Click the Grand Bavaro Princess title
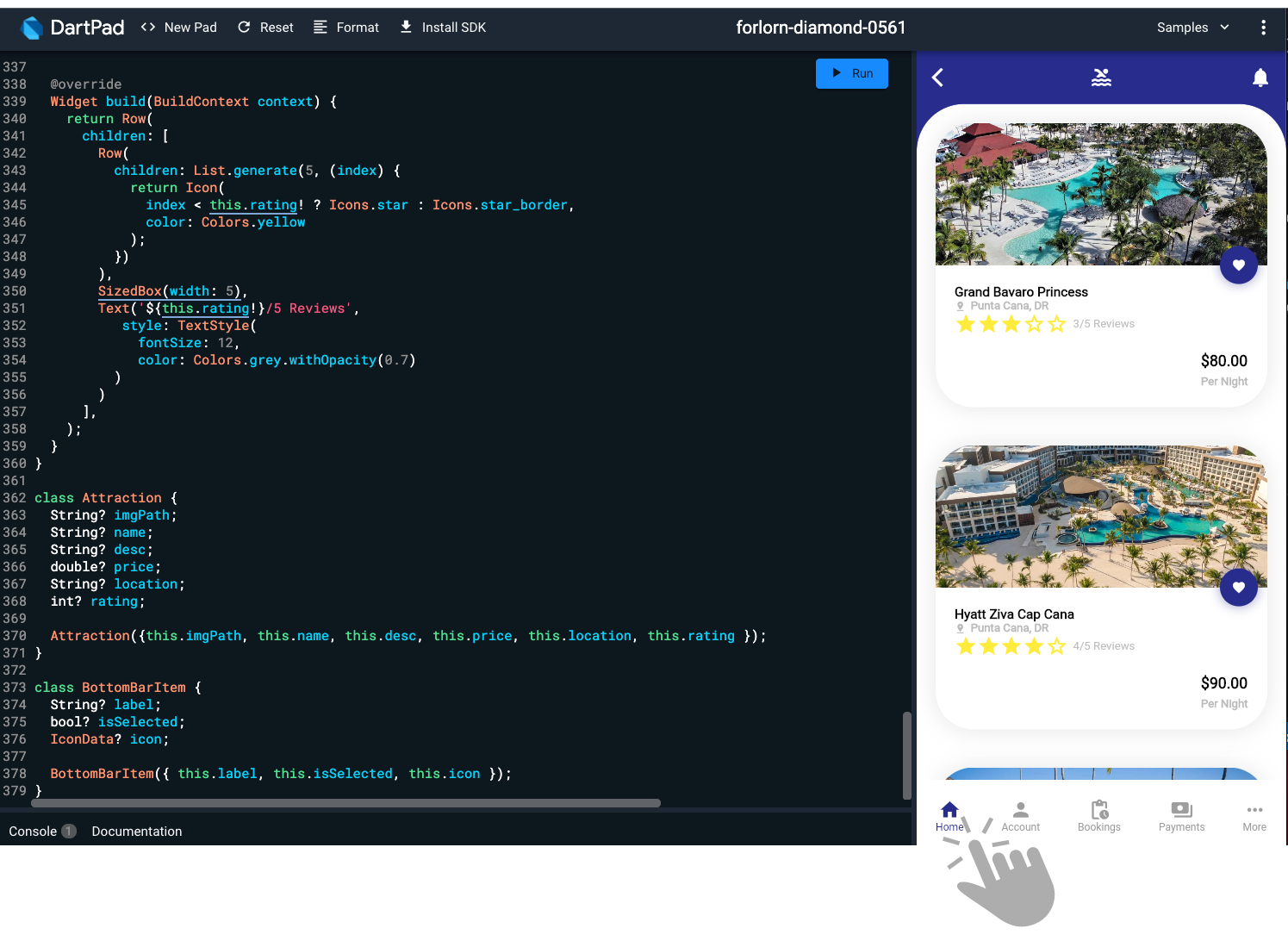Screen dimensions: 1288x947 (x=1021, y=292)
